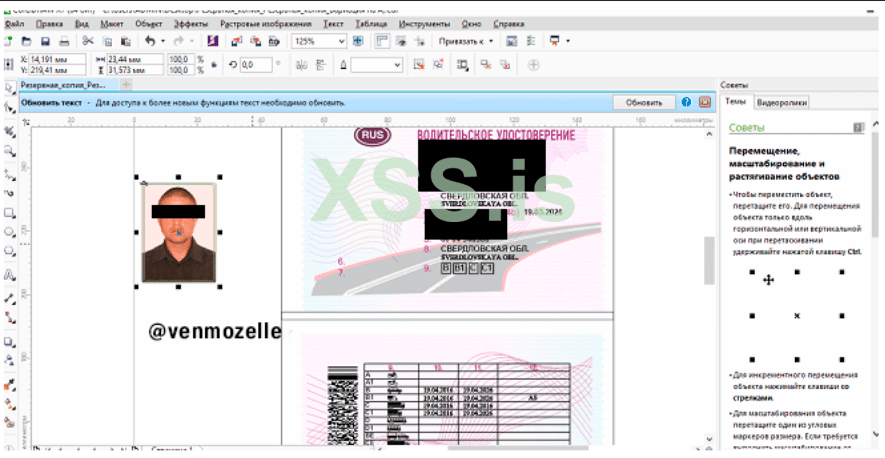
Task: Open the outline width dropdown
Action: click(x=397, y=64)
